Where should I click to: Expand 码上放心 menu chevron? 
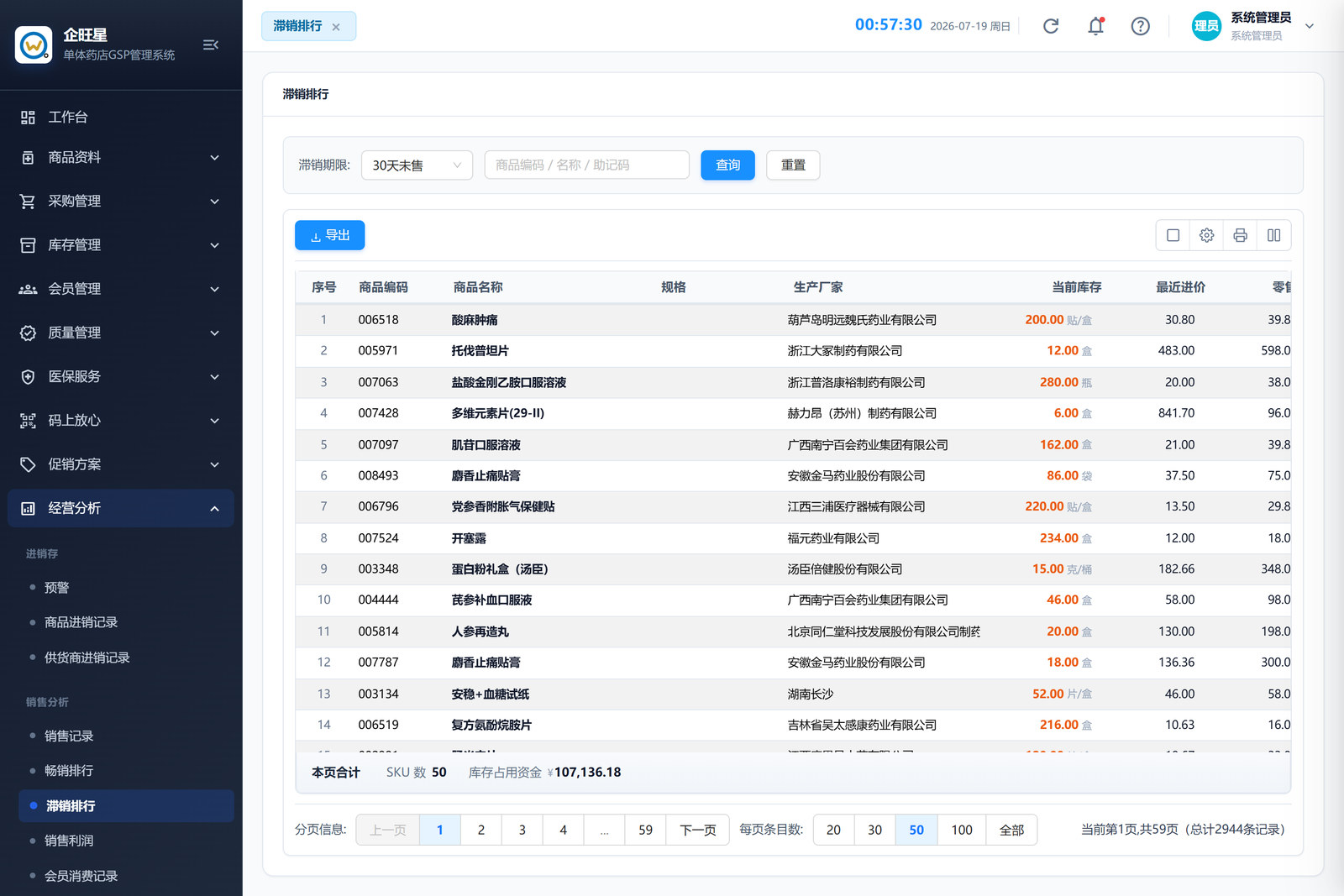point(215,421)
